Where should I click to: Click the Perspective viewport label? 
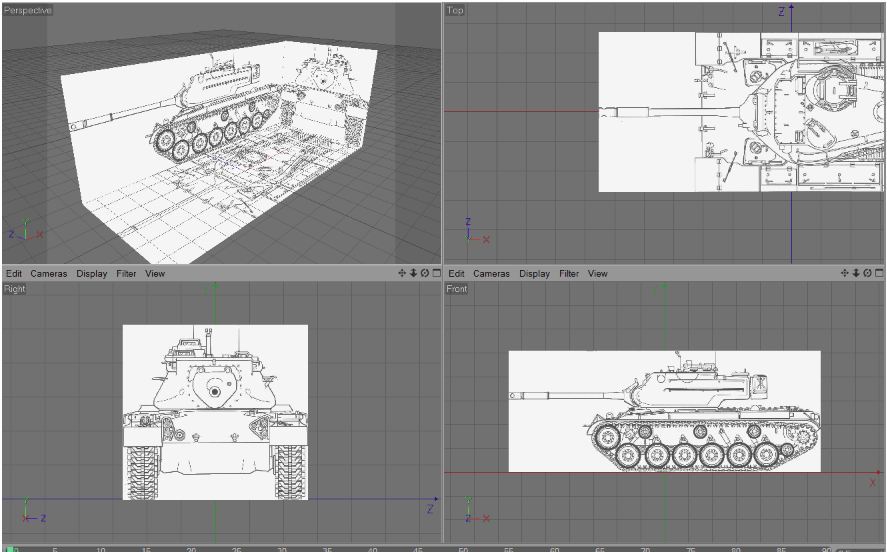click(27, 10)
